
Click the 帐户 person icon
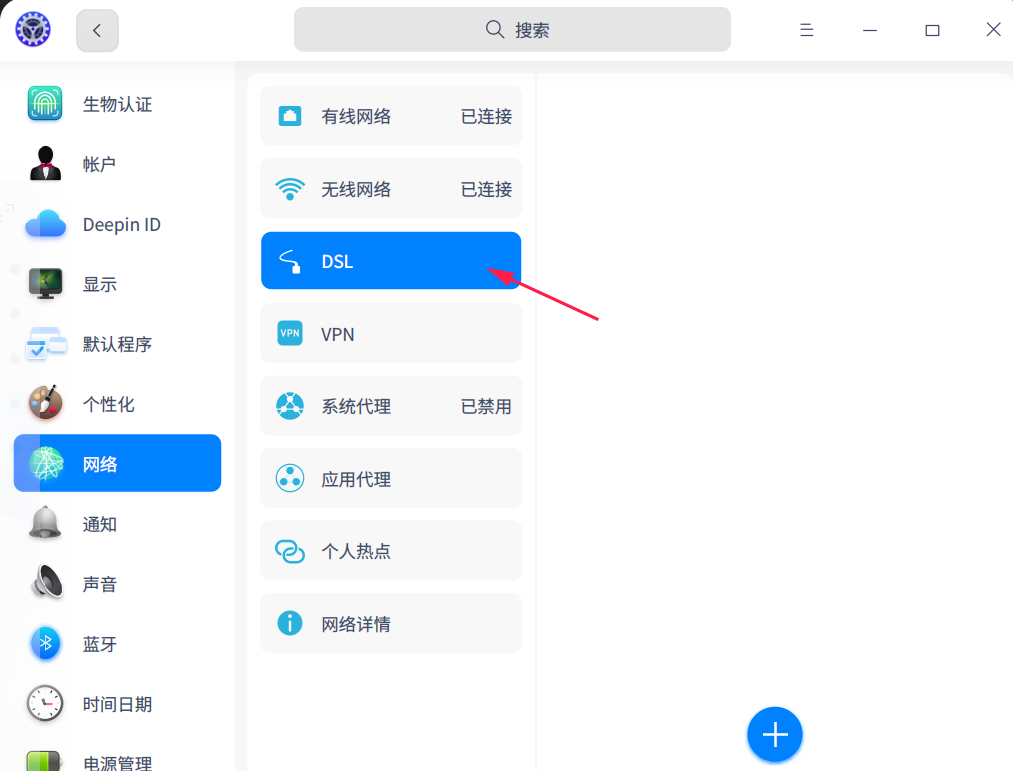point(45,164)
